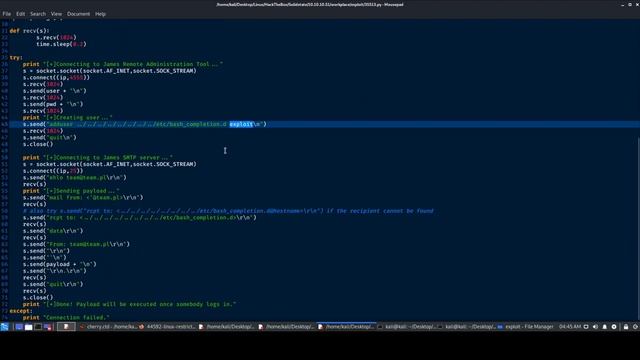Maximize the Mousepad window
640x360 pixels.
pos(630,4)
